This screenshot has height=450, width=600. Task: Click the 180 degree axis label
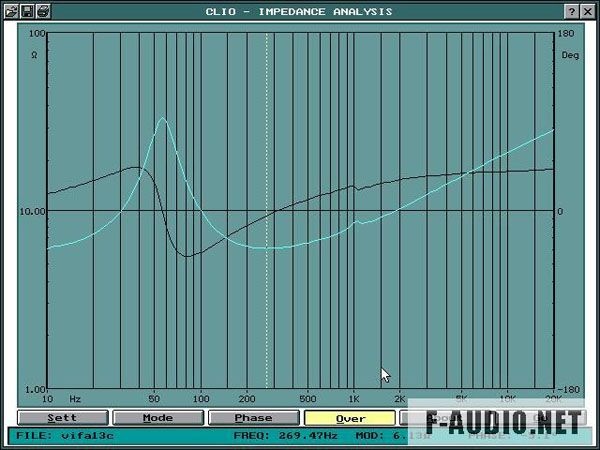566,34
